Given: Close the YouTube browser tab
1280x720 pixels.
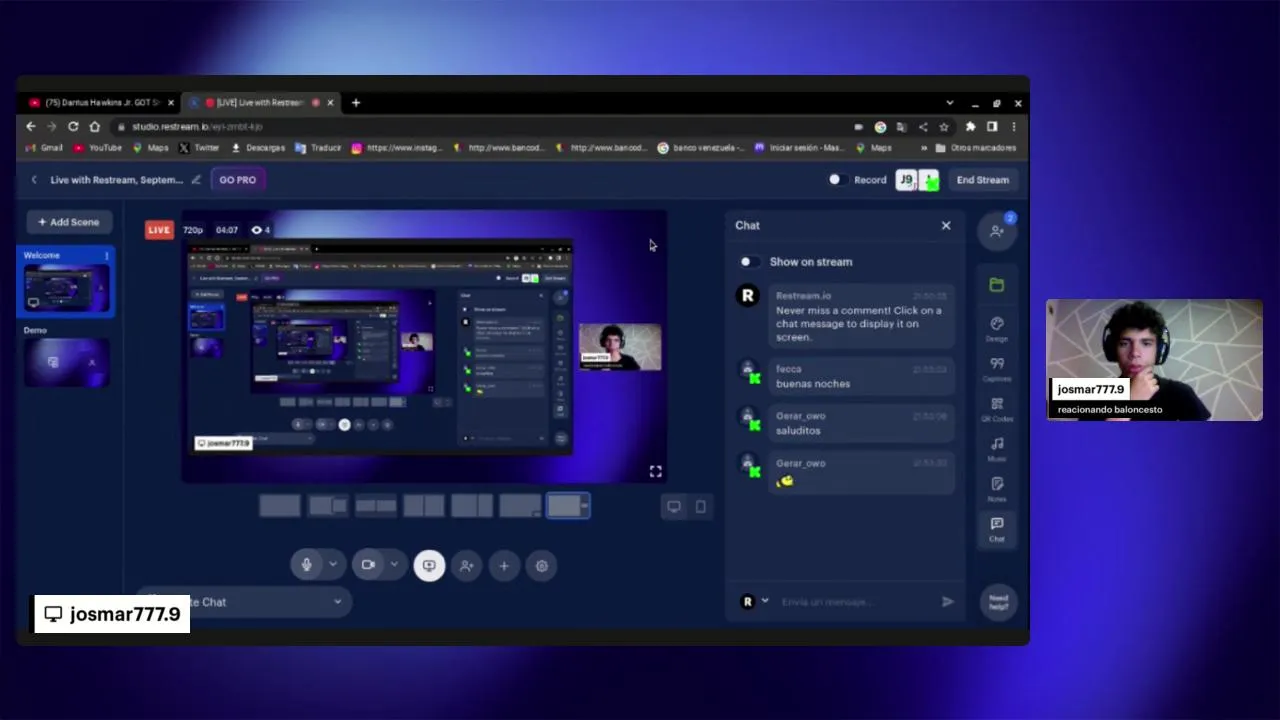Looking at the screenshot, I should (171, 103).
